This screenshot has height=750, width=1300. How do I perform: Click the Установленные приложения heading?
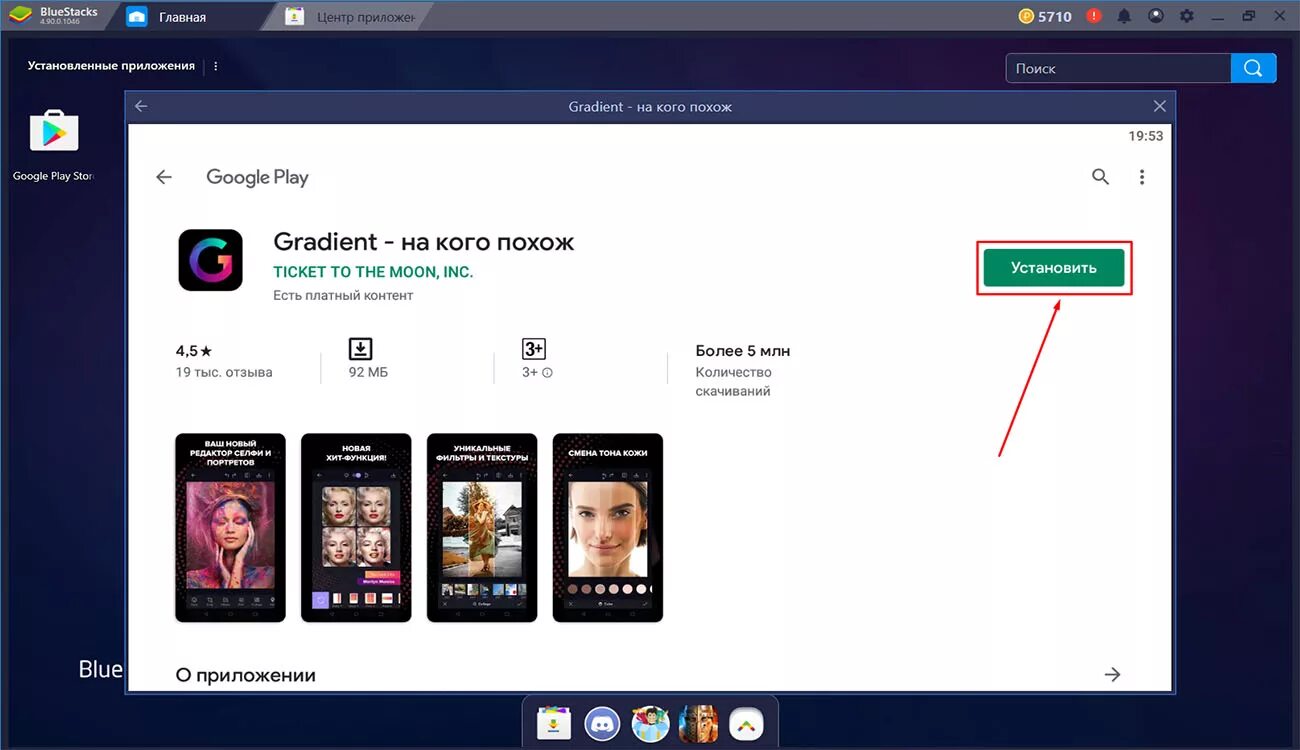tap(111, 66)
